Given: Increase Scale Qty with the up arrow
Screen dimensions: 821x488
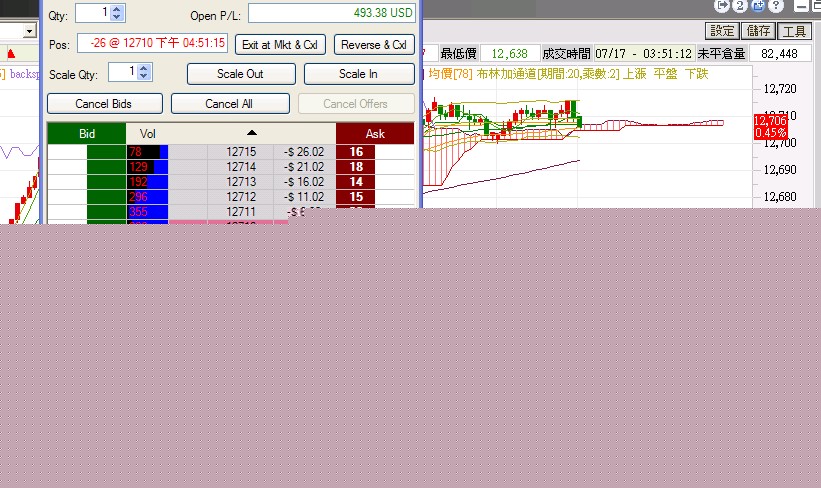Looking at the screenshot, I should click(144, 68).
